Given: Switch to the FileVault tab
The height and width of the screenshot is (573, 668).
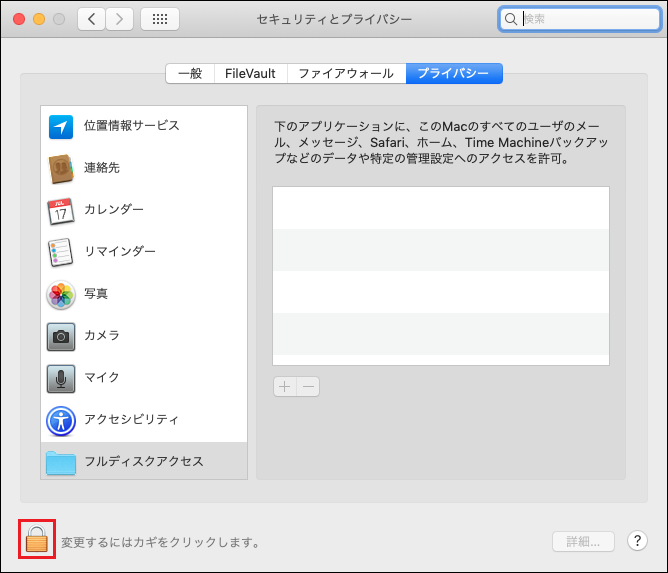Looking at the screenshot, I should (250, 73).
